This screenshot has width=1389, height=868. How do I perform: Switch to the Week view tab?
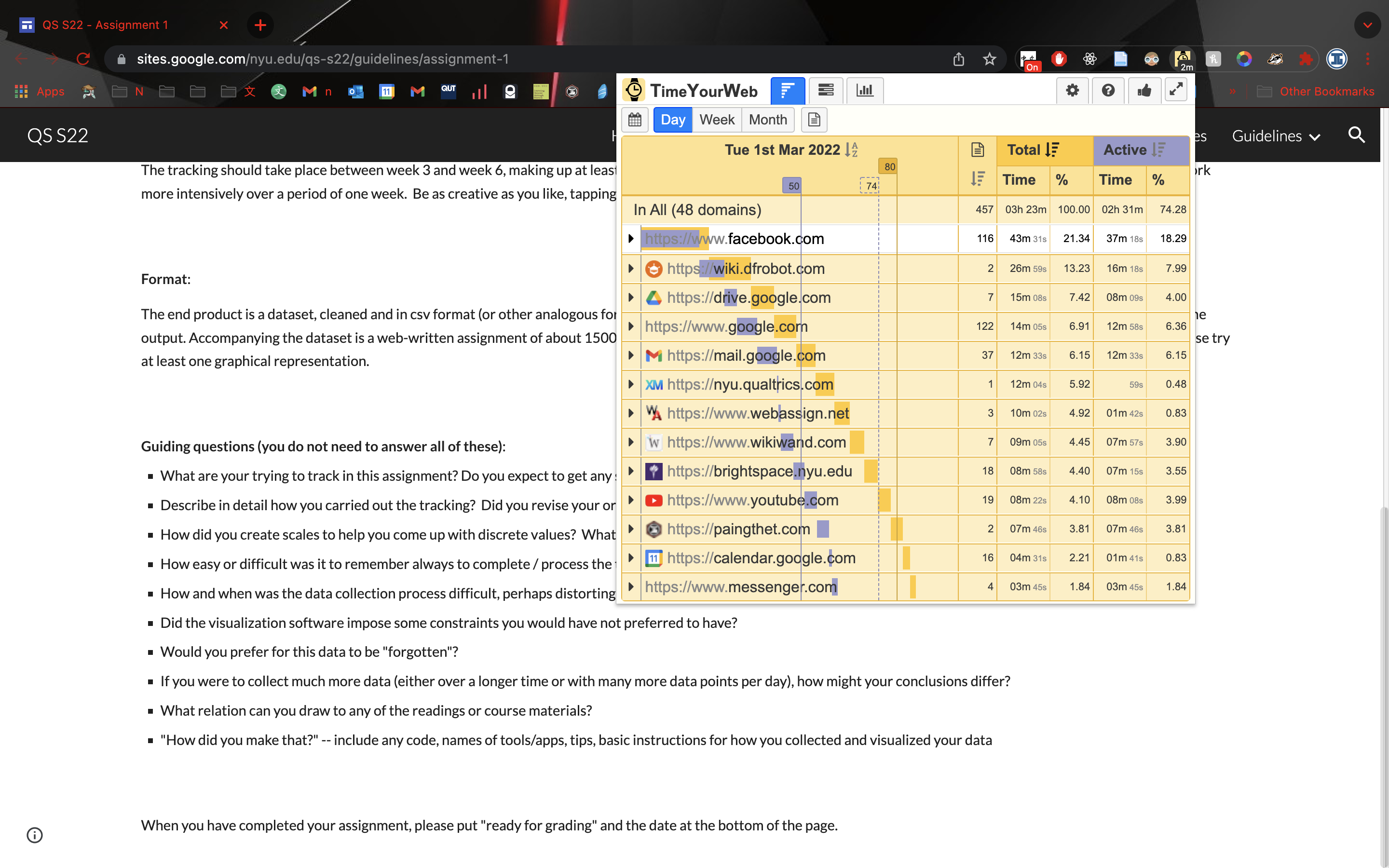point(716,119)
